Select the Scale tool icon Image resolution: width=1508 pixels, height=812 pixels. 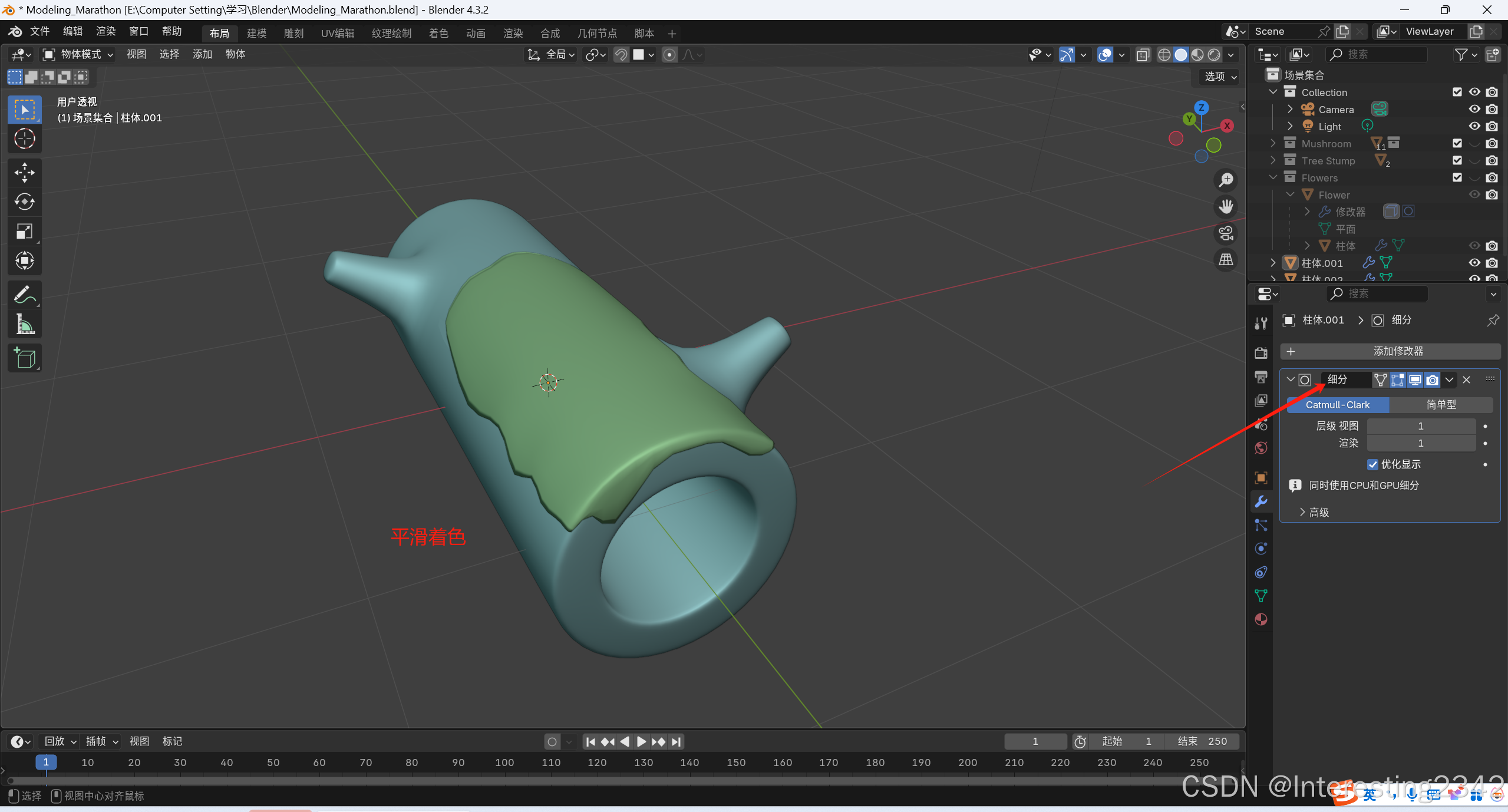click(24, 232)
